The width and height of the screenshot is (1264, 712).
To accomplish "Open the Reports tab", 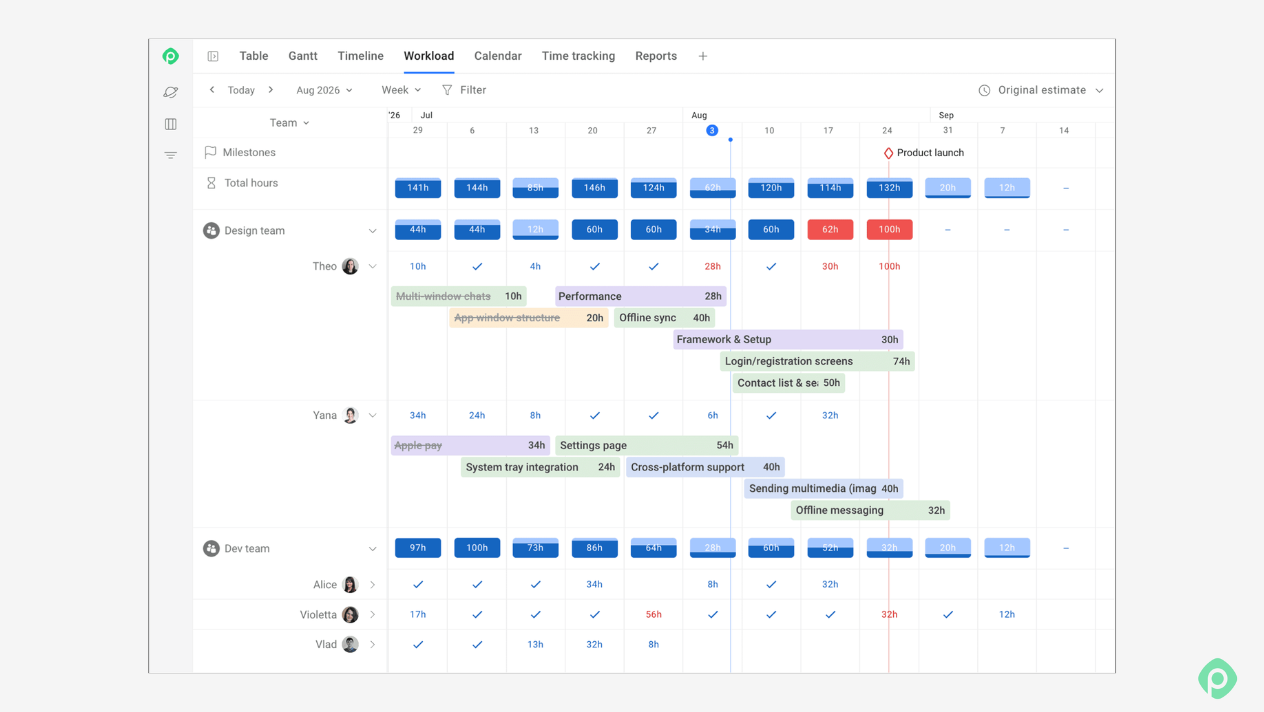I will pyautogui.click(x=656, y=56).
